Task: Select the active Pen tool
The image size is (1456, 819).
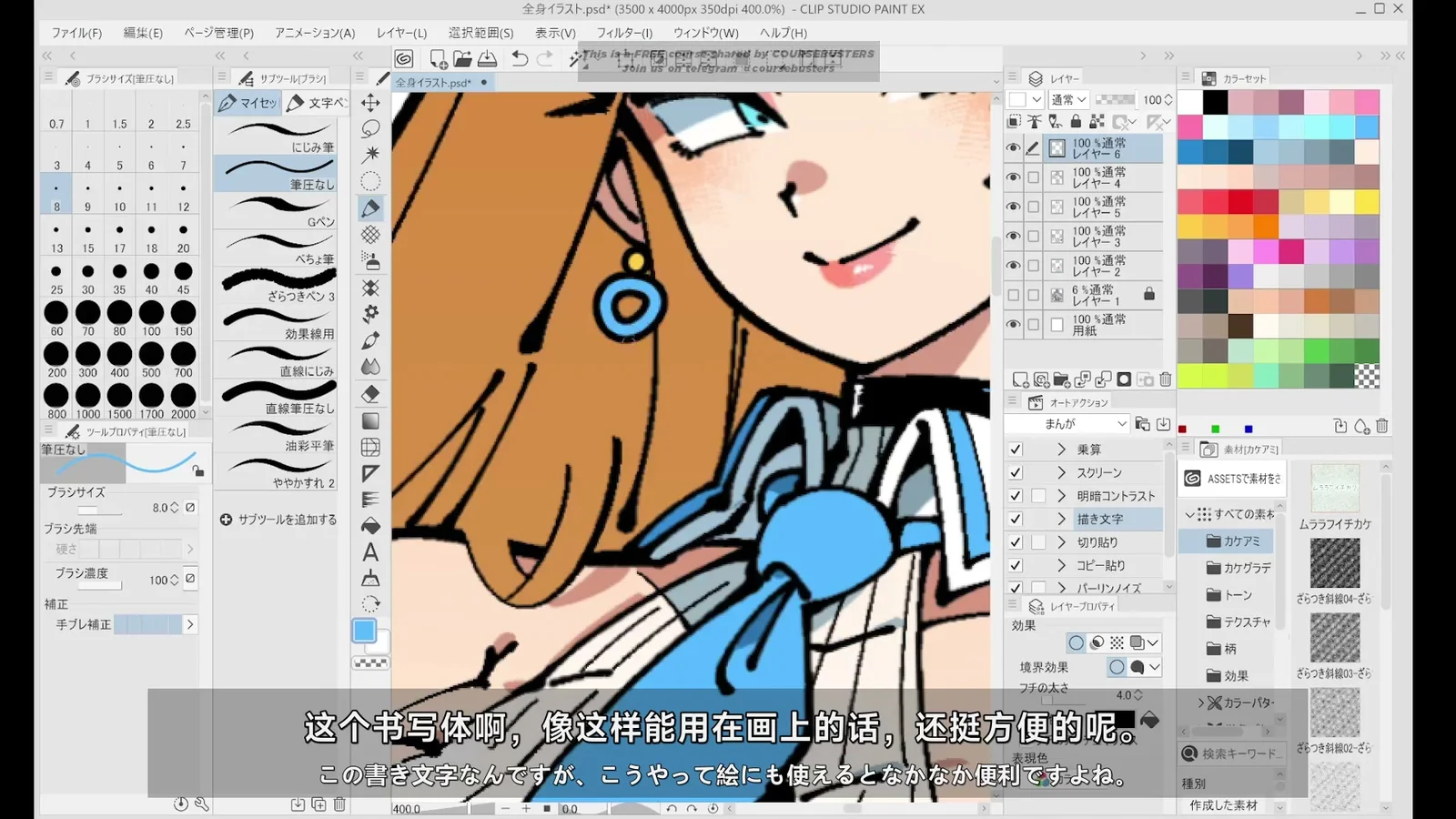Action: 370,208
